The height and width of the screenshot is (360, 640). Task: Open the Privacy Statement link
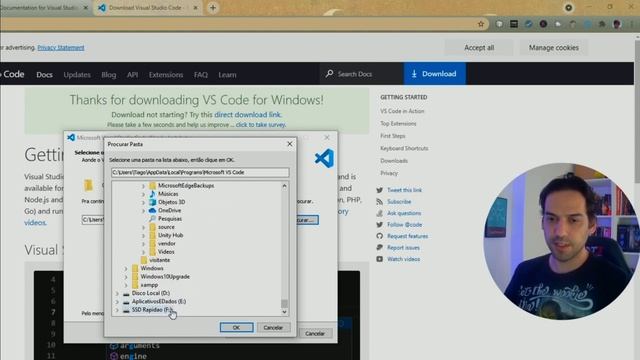click(x=61, y=48)
